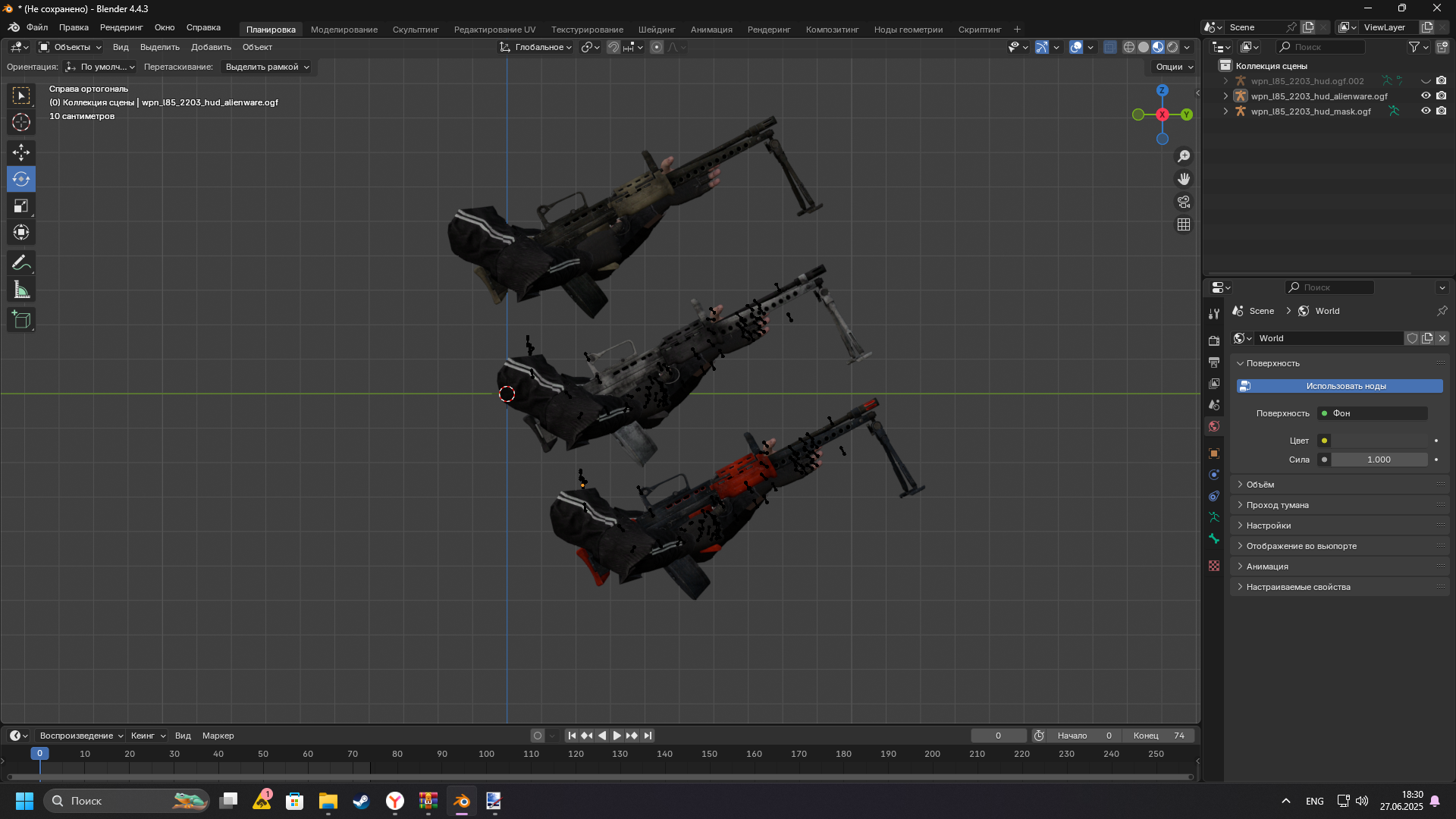Select the Move tool
This screenshot has width=1456, height=819.
point(21,152)
